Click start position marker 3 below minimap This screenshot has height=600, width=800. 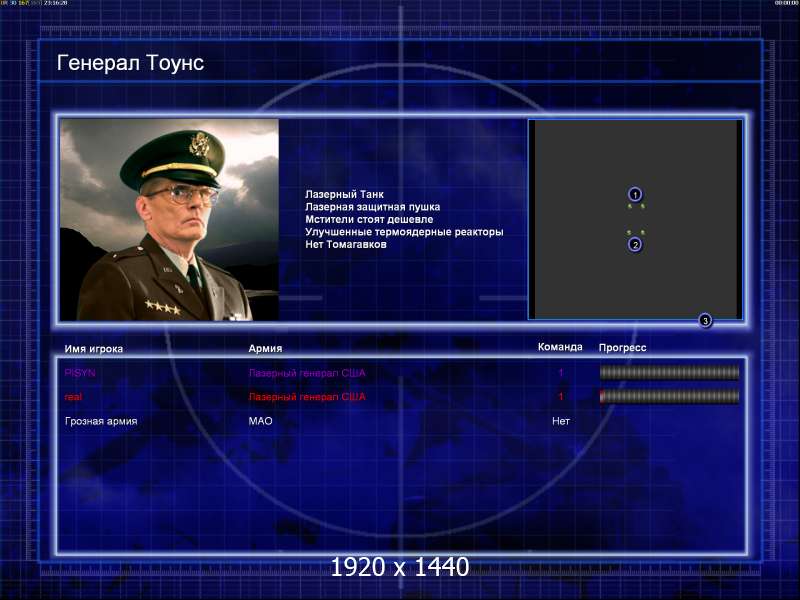tap(705, 320)
